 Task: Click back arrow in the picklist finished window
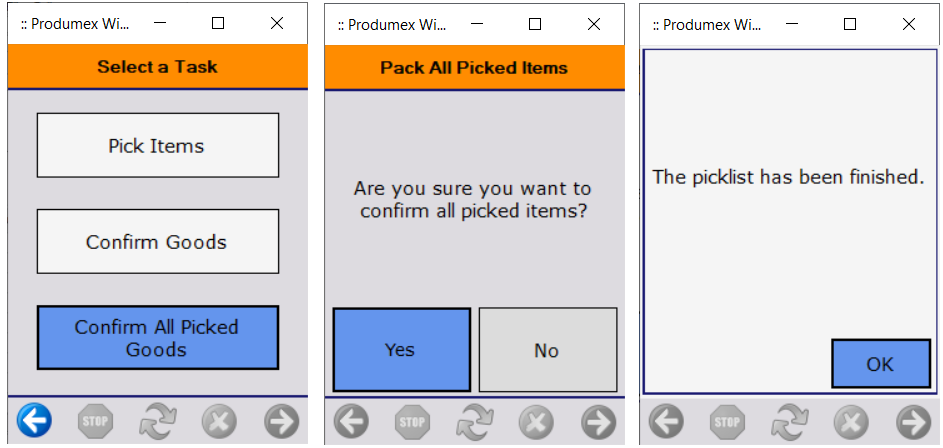(667, 421)
